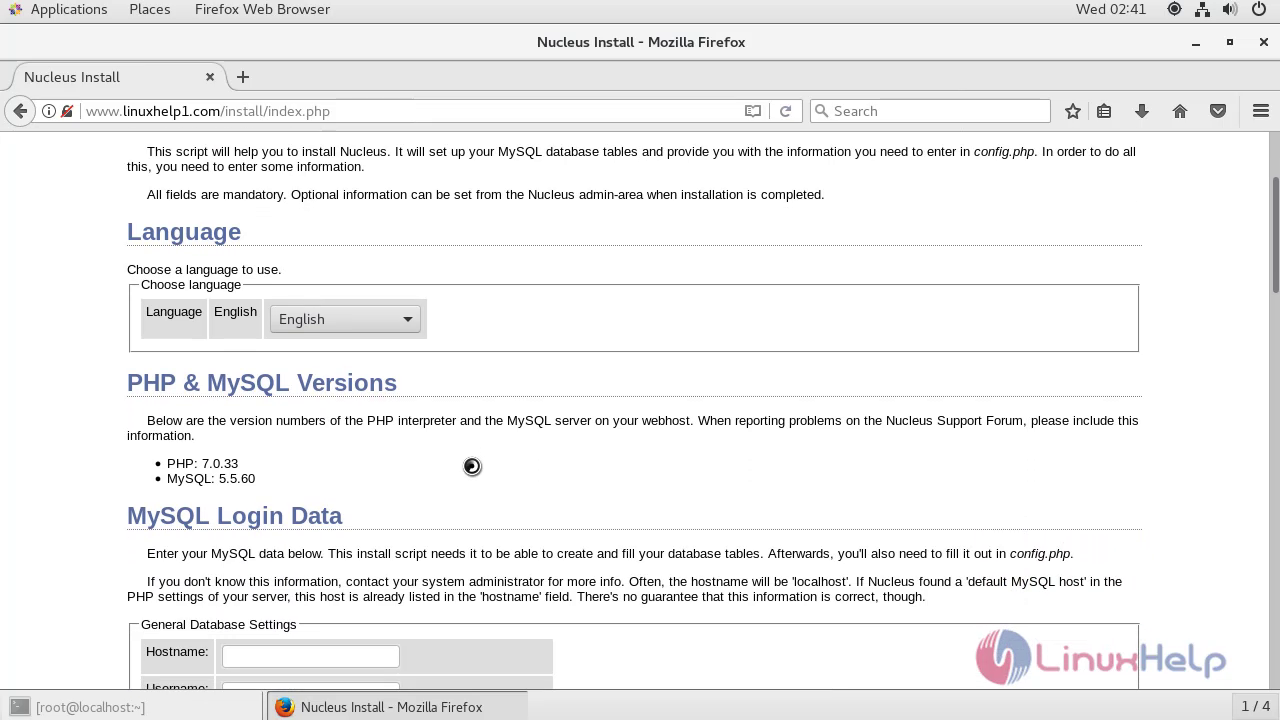
Task: Click the Language heading
Action: tap(184, 232)
